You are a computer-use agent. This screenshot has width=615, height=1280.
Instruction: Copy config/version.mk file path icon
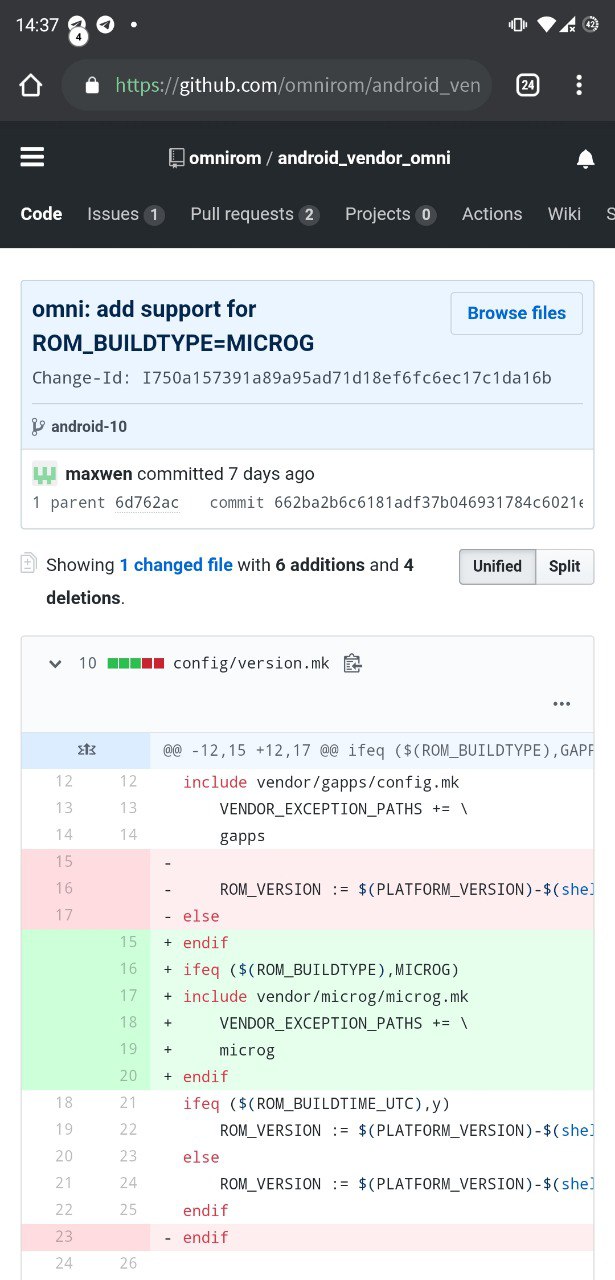pos(352,663)
